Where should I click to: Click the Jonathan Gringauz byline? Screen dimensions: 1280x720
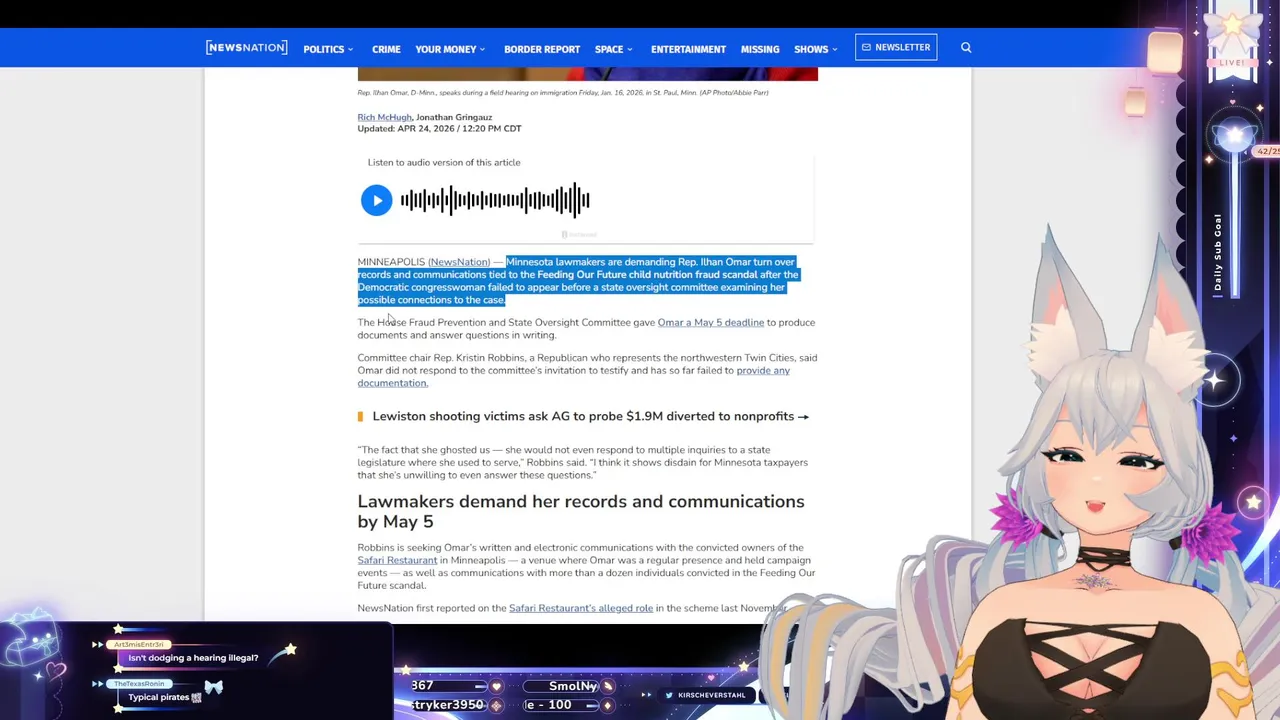(454, 117)
